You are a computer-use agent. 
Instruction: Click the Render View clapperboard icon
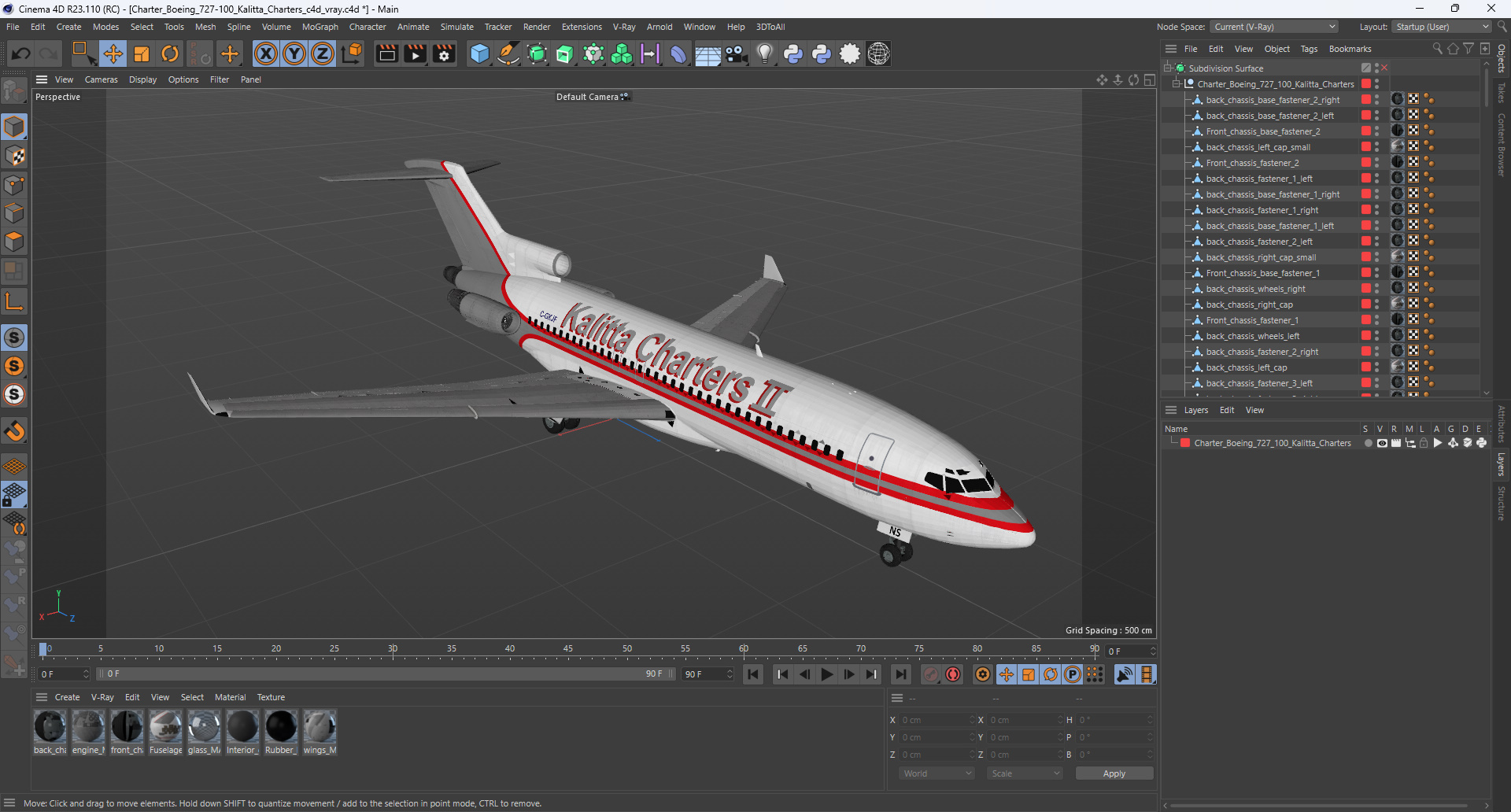click(x=386, y=54)
